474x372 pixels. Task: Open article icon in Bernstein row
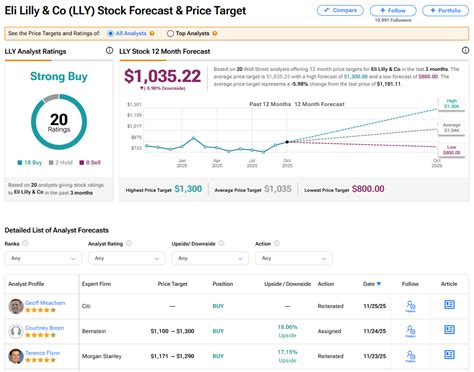[449, 330]
